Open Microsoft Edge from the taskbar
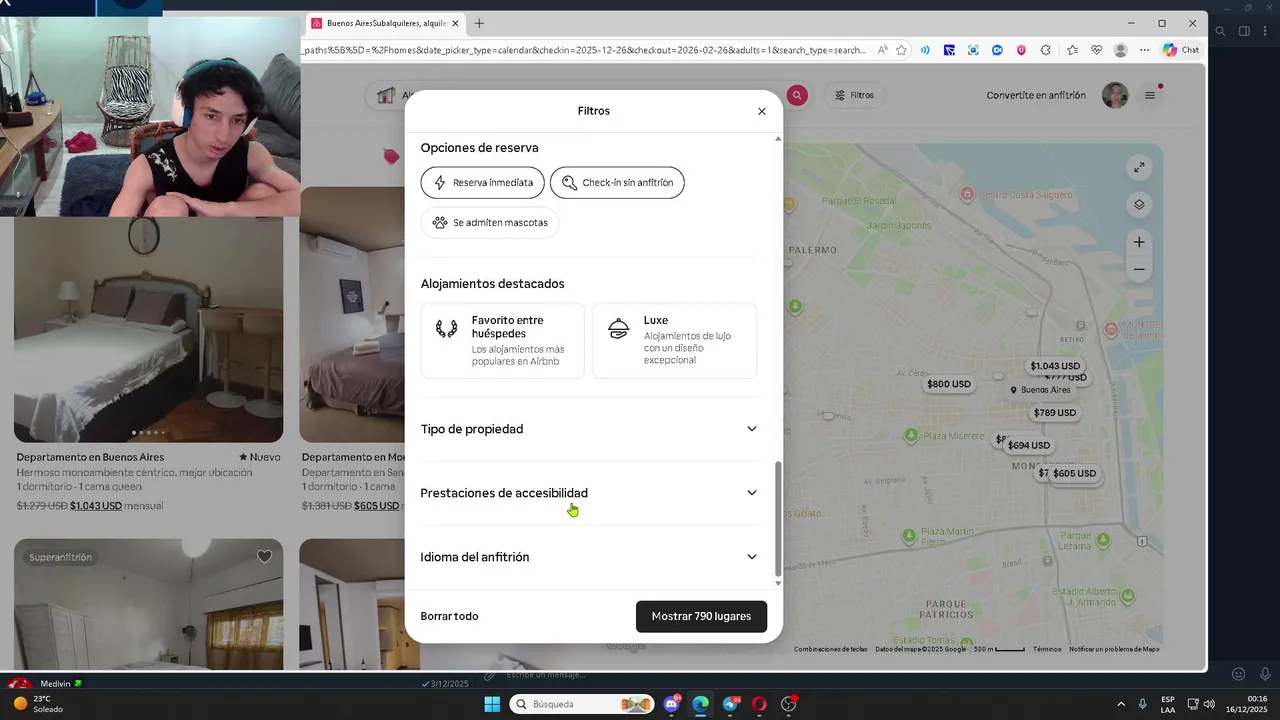This screenshot has width=1280, height=720. [700, 704]
